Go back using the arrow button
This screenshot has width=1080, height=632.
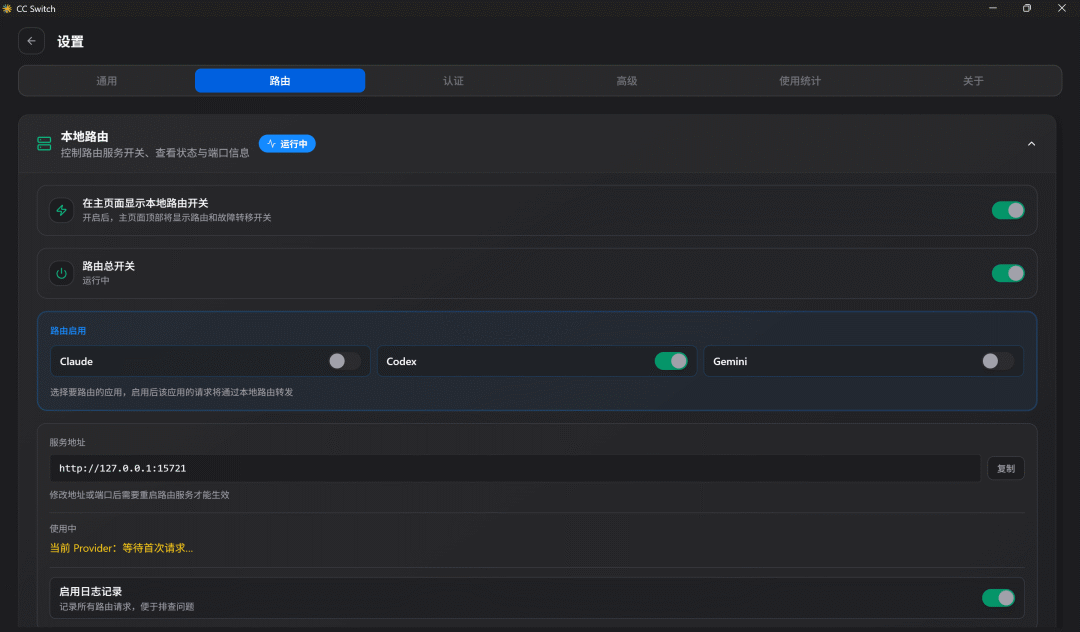(x=32, y=41)
